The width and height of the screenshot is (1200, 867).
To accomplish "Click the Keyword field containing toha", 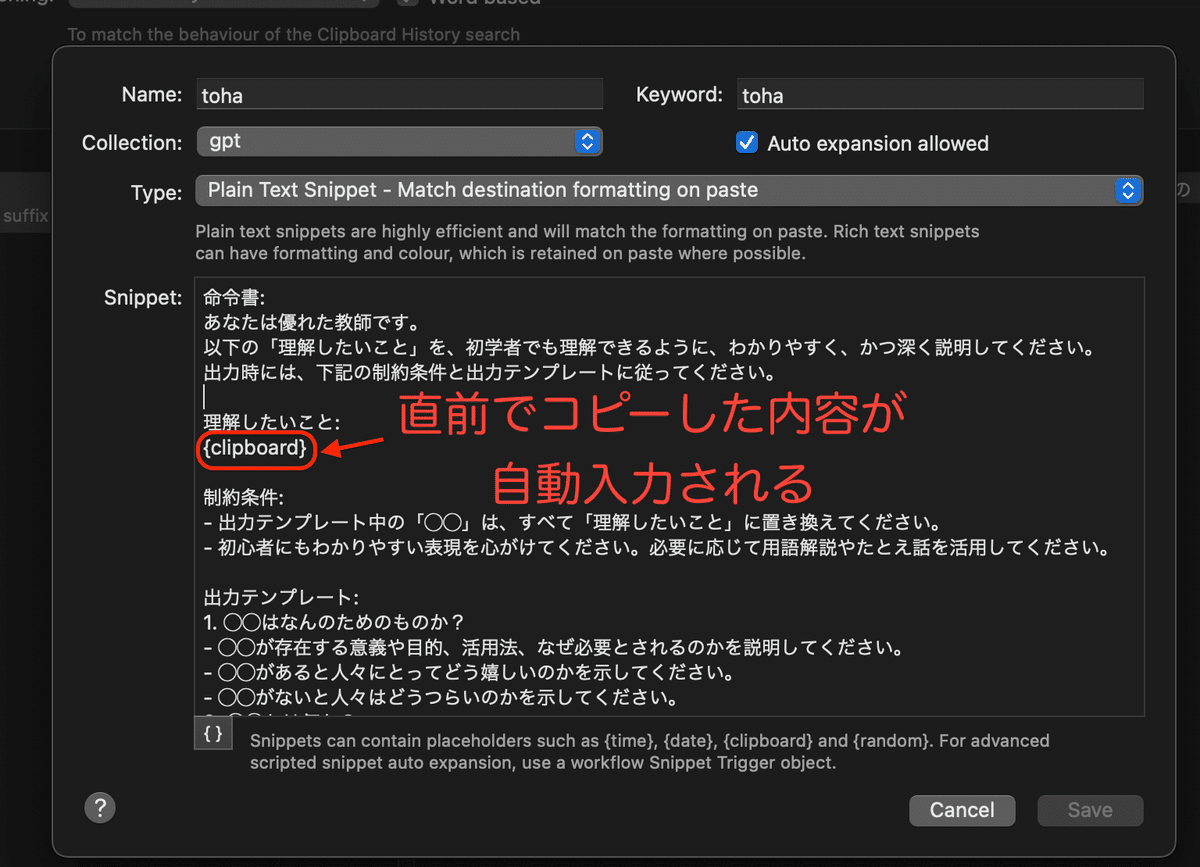I will (940, 94).
